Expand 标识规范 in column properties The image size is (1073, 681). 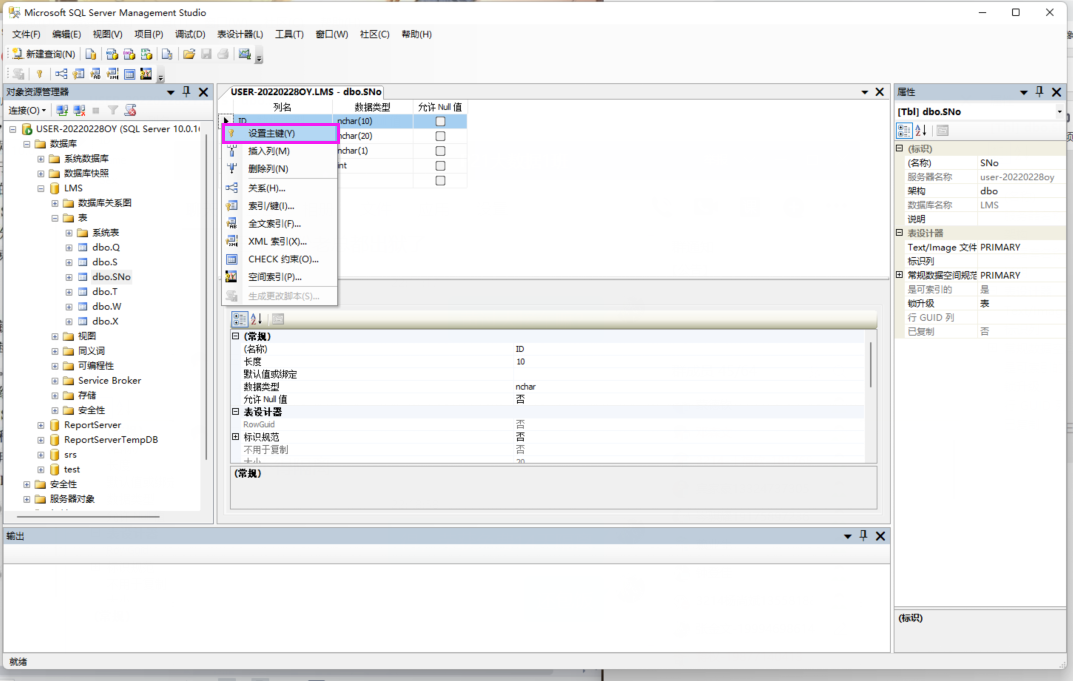click(235, 437)
